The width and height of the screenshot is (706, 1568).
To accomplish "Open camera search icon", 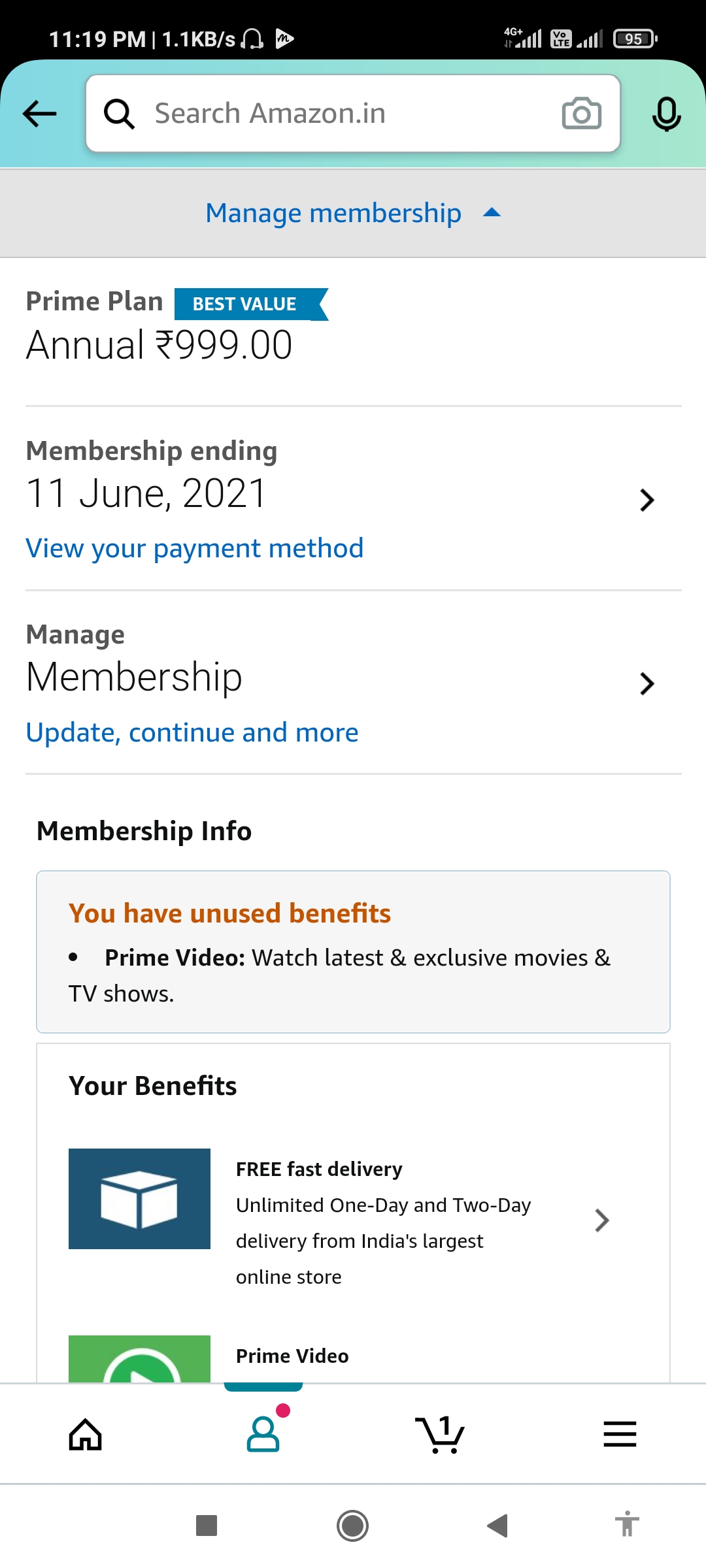I will coord(581,114).
